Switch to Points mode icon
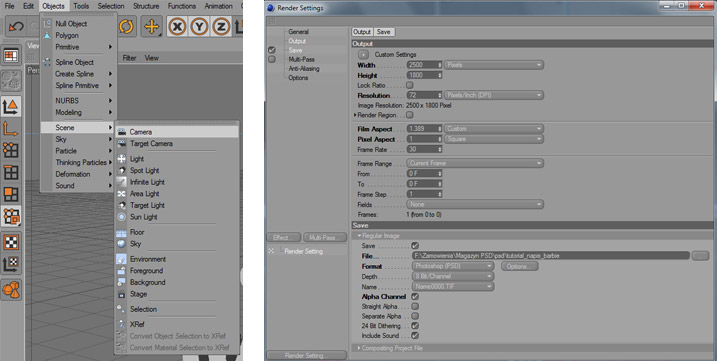This screenshot has height=361, width=717. point(11,150)
